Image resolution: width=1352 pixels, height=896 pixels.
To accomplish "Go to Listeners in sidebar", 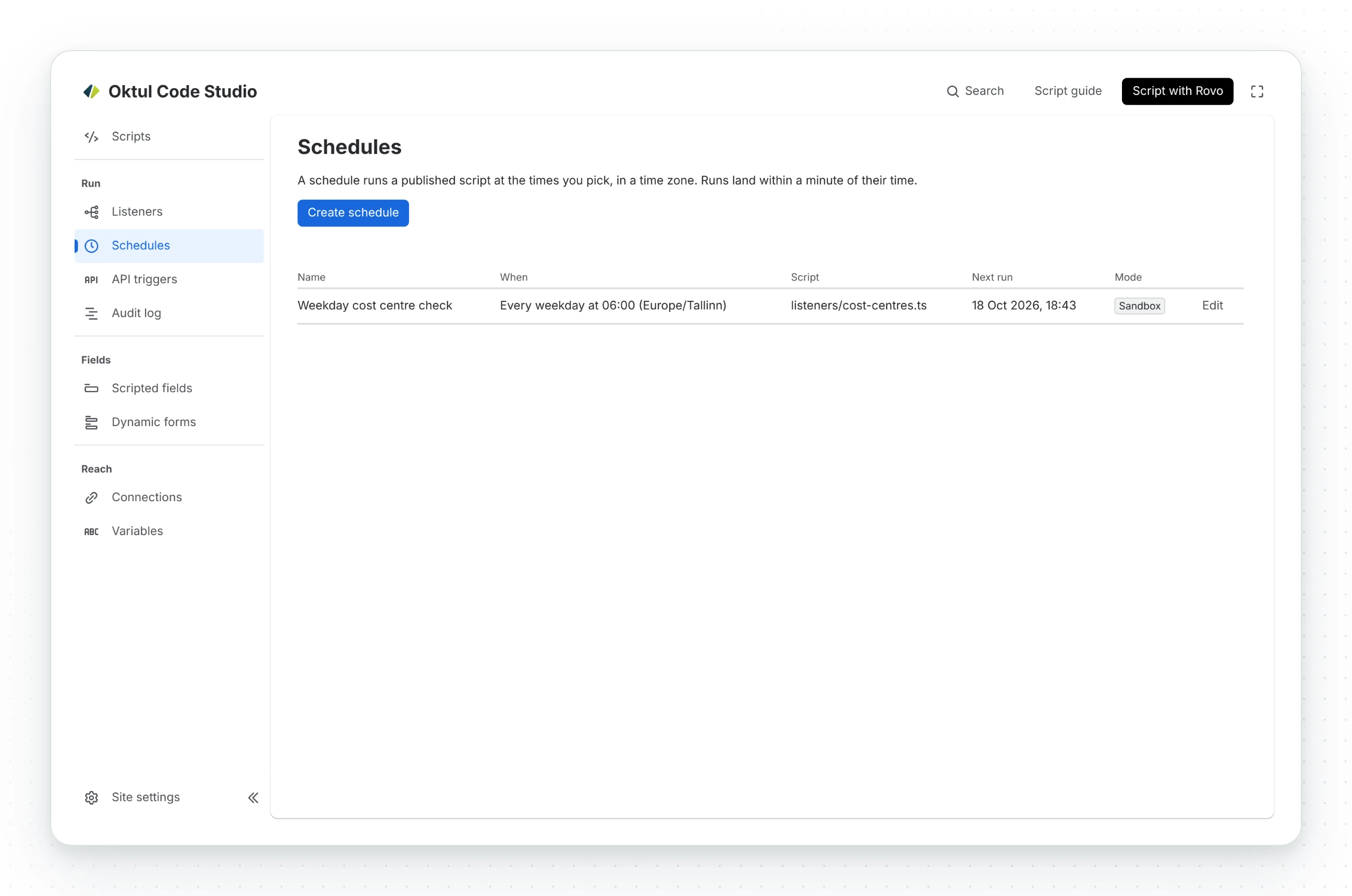I will 169,212.
